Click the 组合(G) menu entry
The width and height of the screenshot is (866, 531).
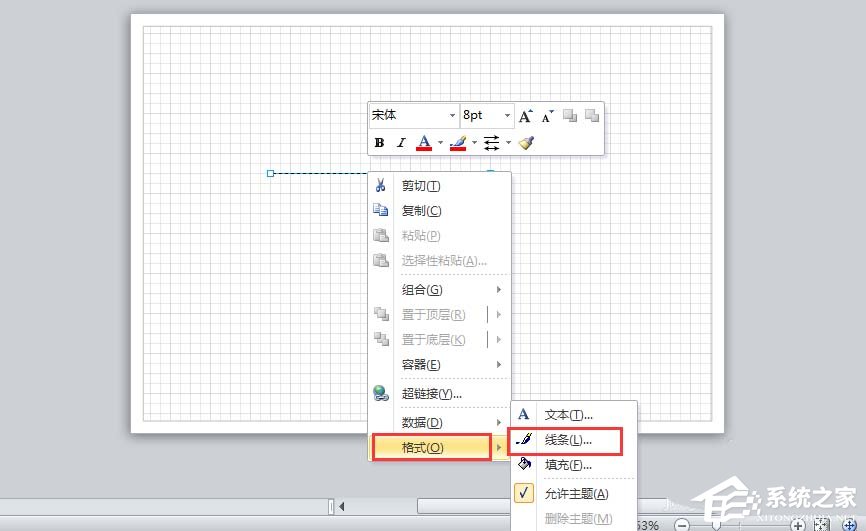[x=439, y=290]
